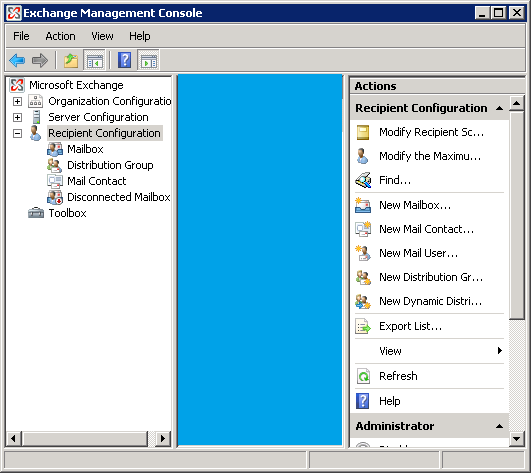Click the Forward arrow toolbar icon
531x473 pixels.
click(40, 61)
